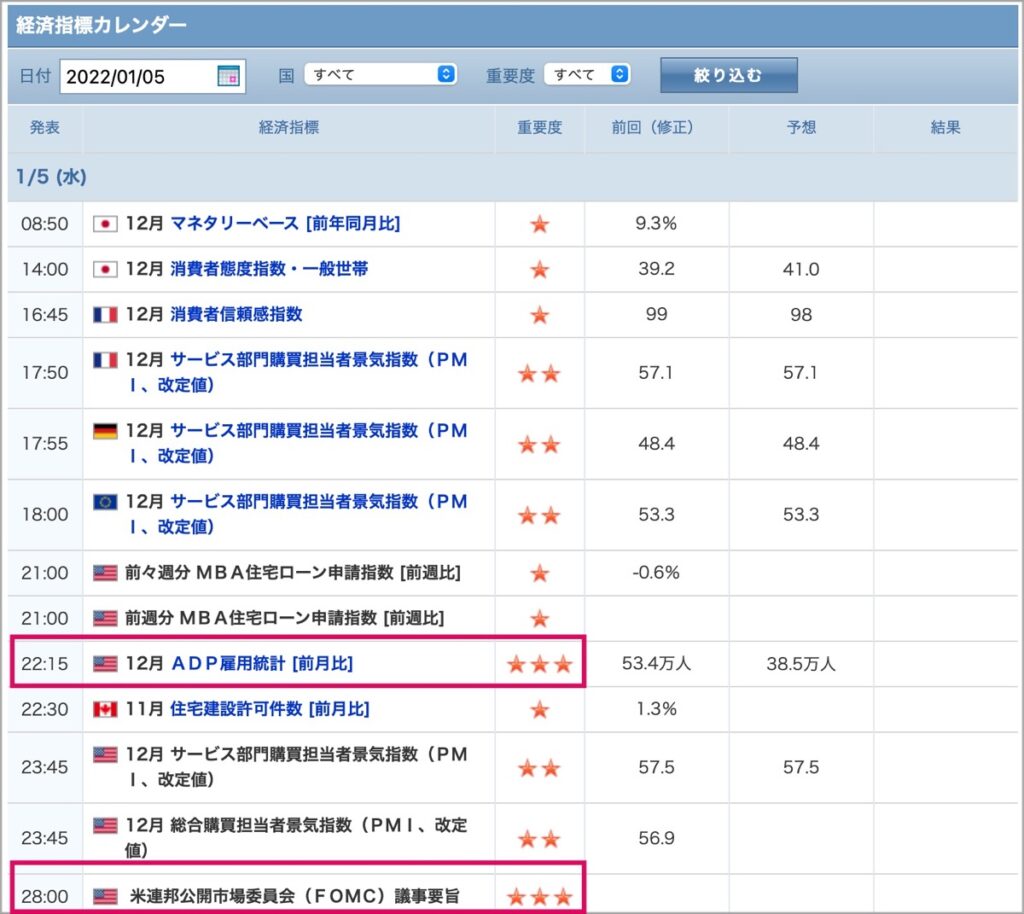The image size is (1024, 914).
Task: Click the Germany flag in the 17:55 row
Action: pyautogui.click(x=105, y=431)
